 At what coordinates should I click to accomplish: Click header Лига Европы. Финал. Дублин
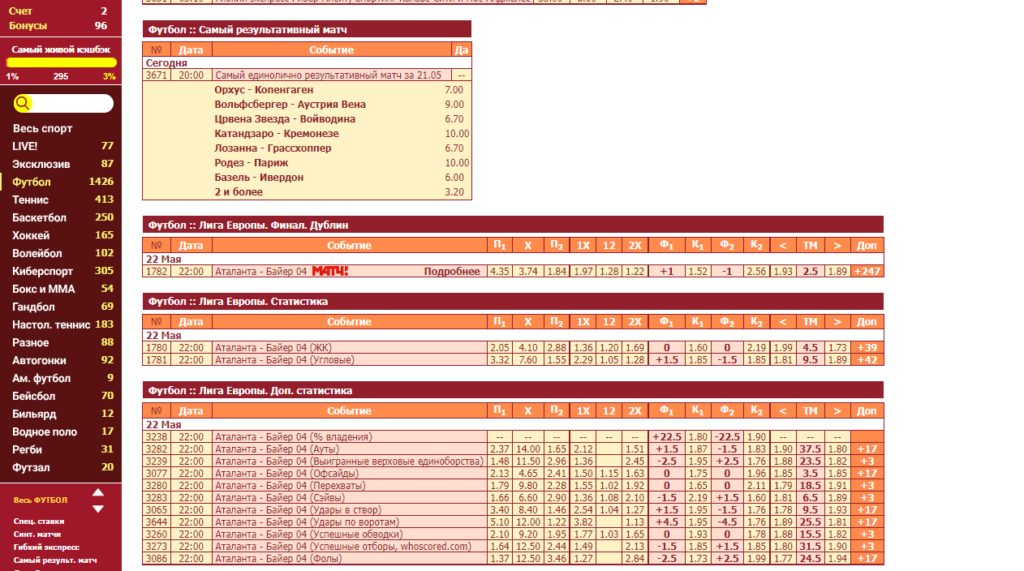coord(513,225)
